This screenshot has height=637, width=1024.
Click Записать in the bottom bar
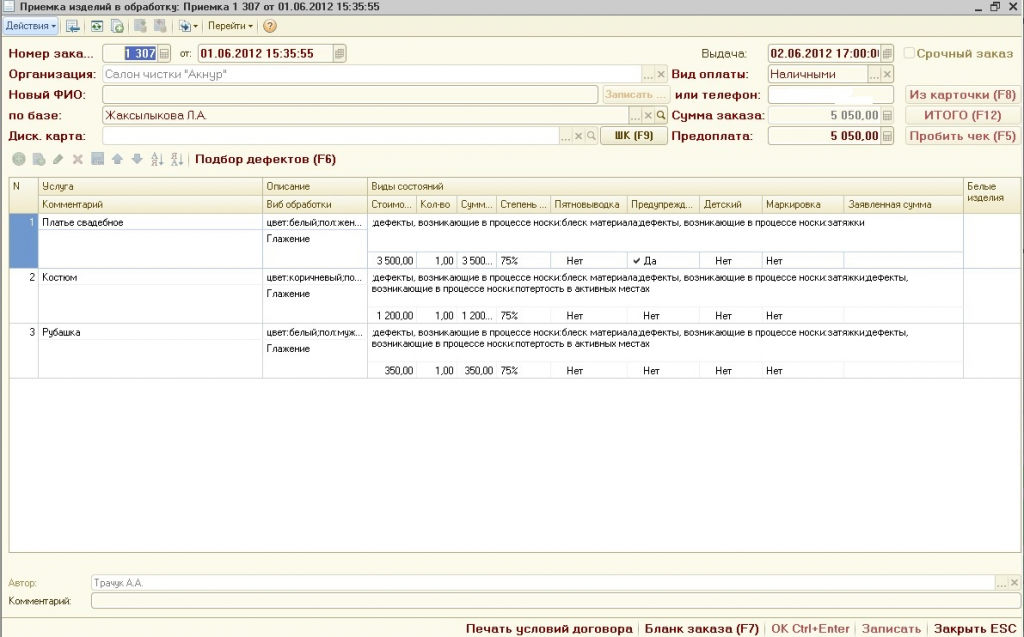point(891,629)
